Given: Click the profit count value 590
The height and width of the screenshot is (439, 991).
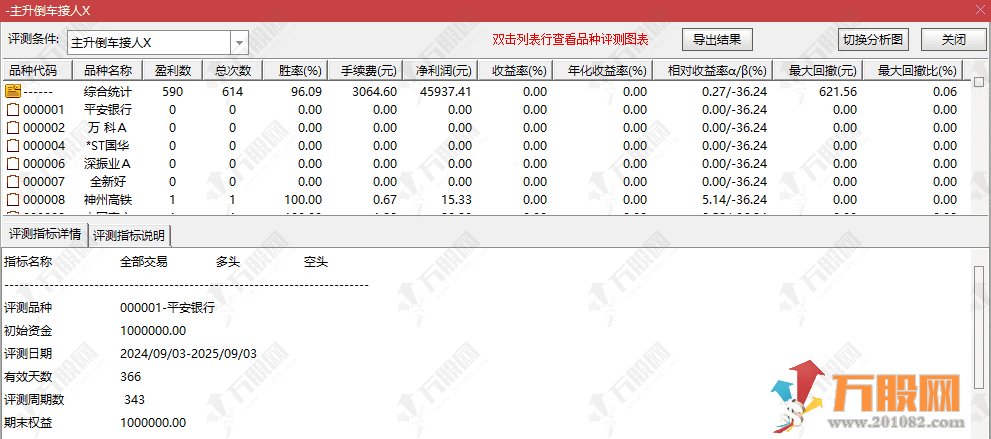Looking at the screenshot, I should [x=173, y=92].
